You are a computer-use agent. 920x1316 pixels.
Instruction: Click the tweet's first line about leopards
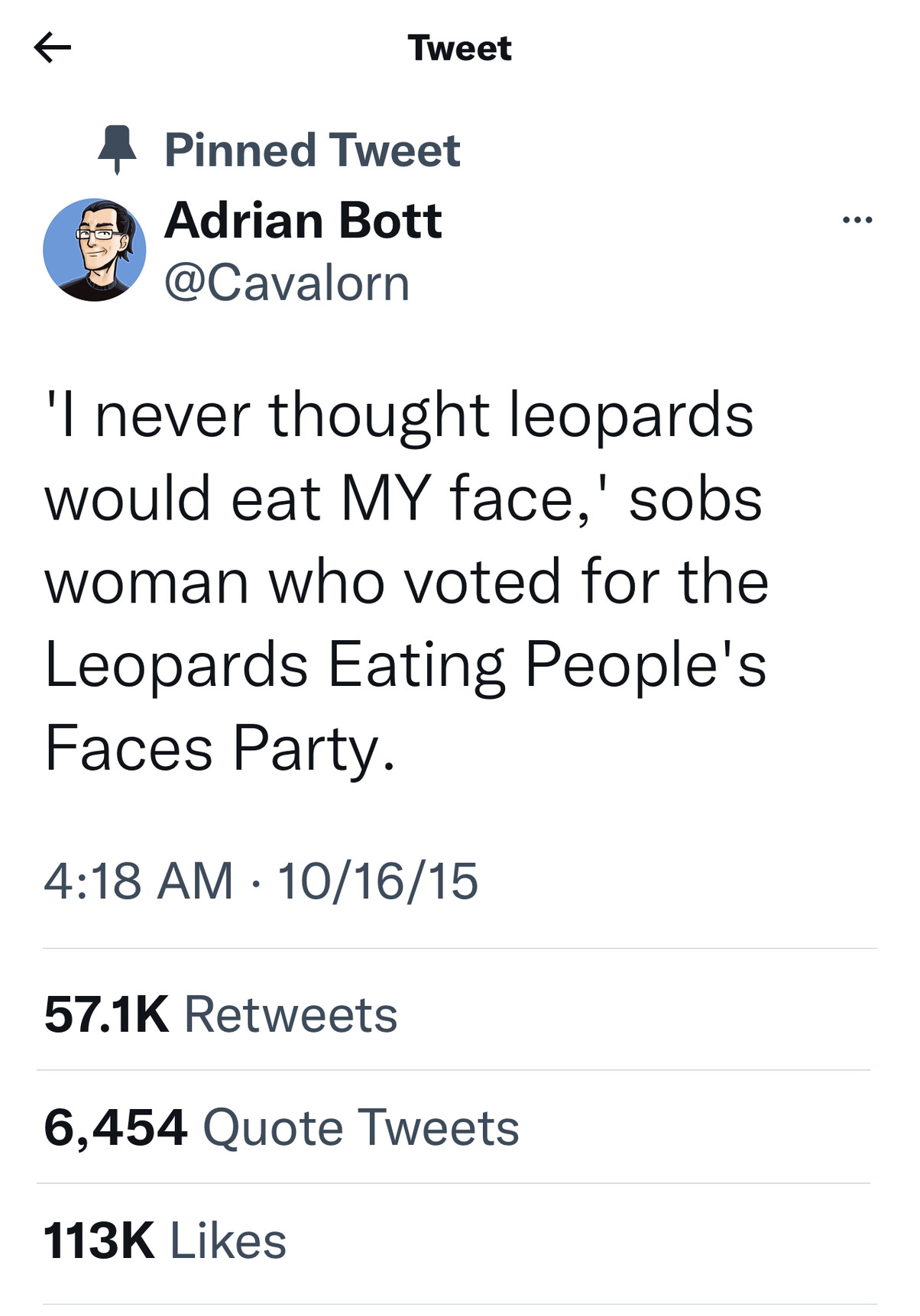pyautogui.click(x=399, y=416)
